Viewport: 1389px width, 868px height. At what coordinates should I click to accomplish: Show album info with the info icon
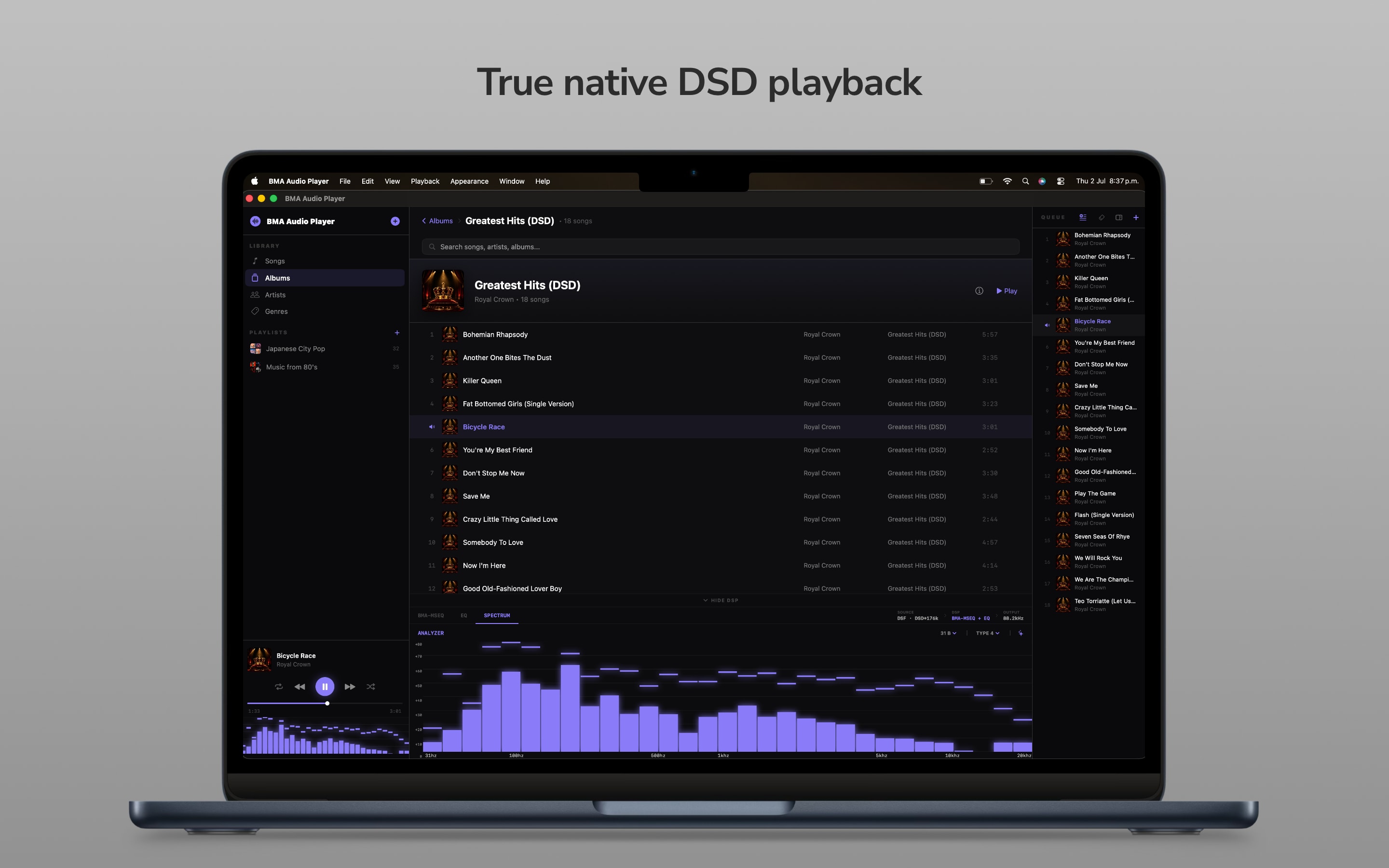point(979,291)
